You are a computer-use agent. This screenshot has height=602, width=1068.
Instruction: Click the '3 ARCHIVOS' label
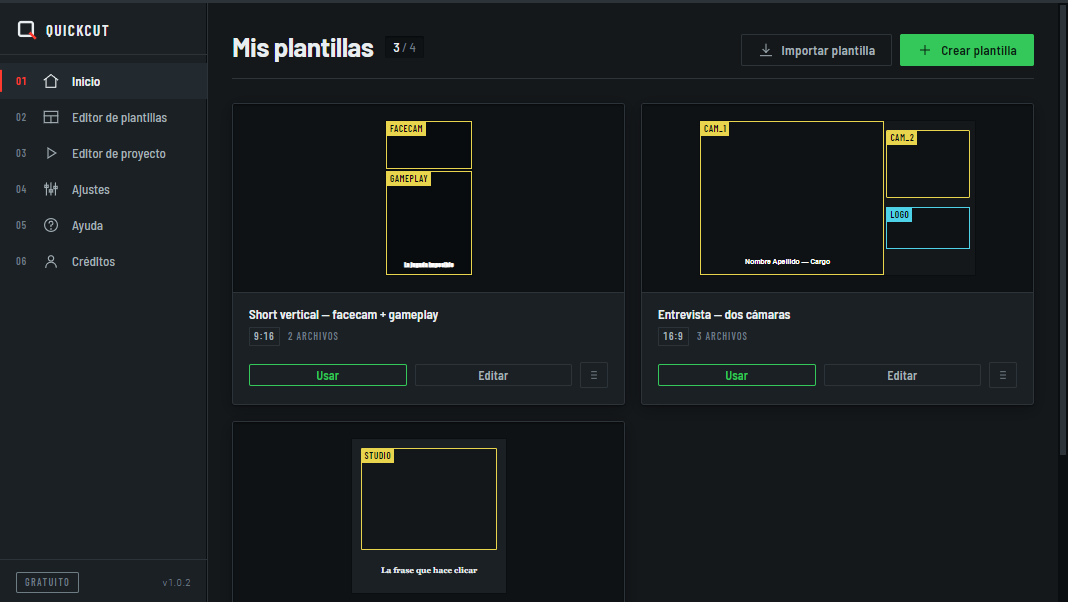(722, 336)
